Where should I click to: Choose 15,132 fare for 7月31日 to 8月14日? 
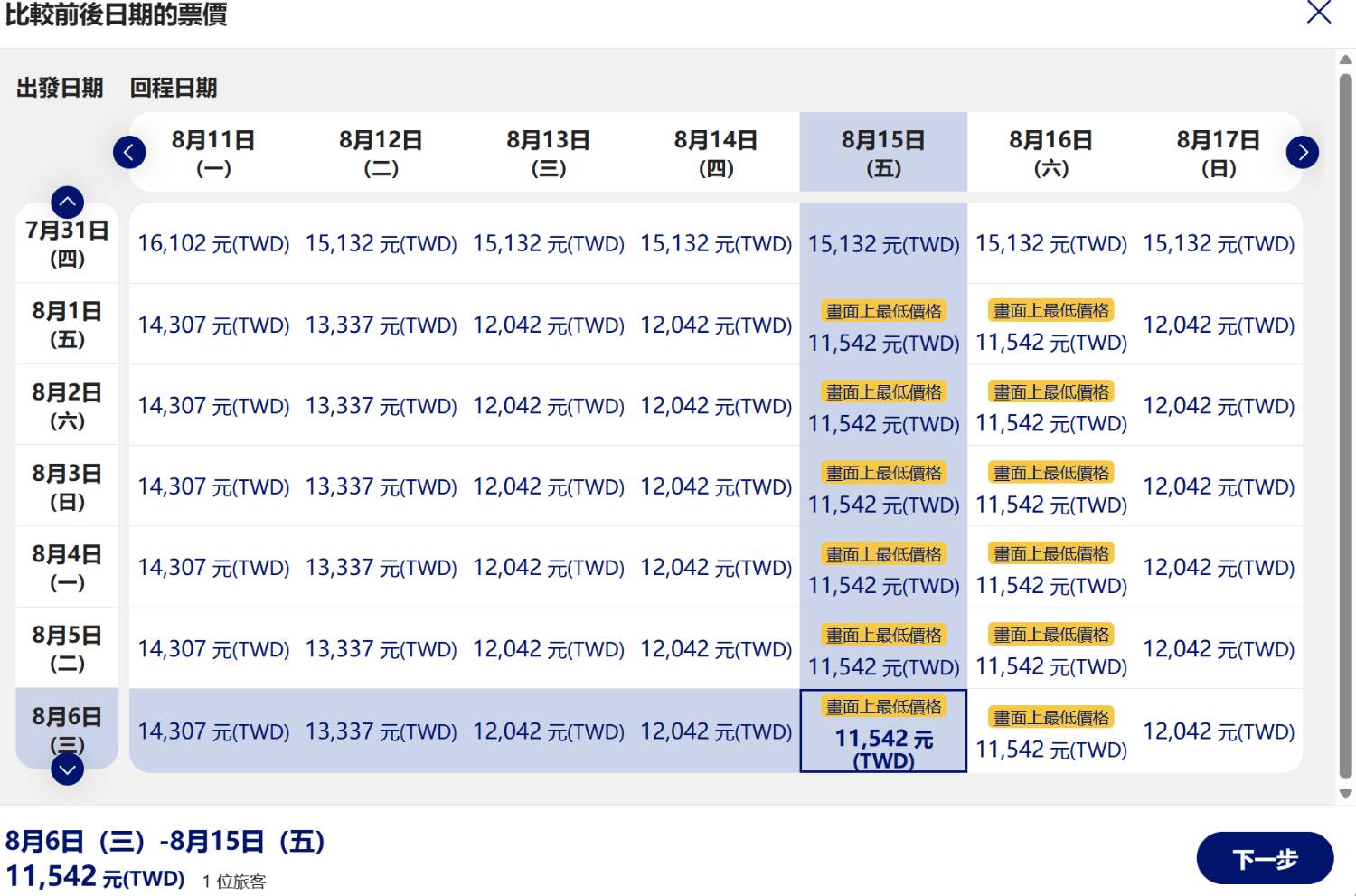(716, 243)
